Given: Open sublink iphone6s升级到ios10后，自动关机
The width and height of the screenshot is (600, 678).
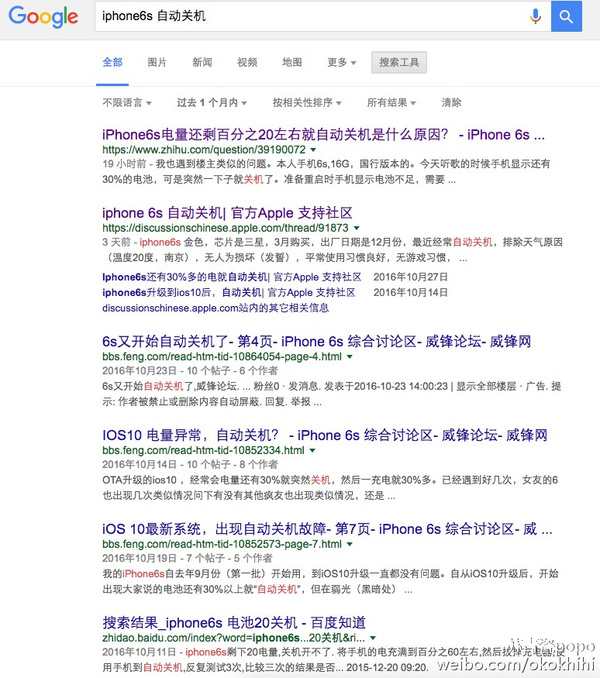Looking at the screenshot, I should pos(229,292).
